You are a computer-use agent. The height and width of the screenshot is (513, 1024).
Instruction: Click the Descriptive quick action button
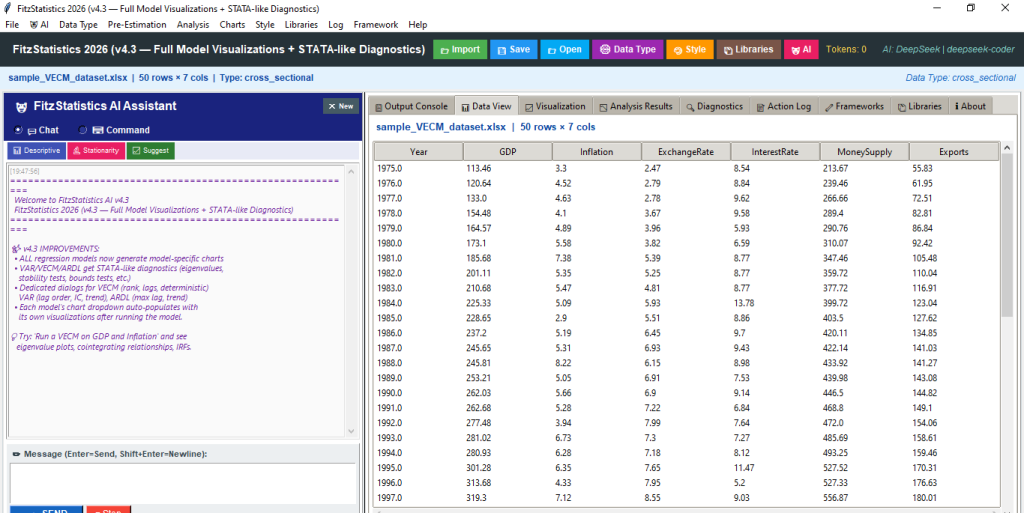coord(37,151)
